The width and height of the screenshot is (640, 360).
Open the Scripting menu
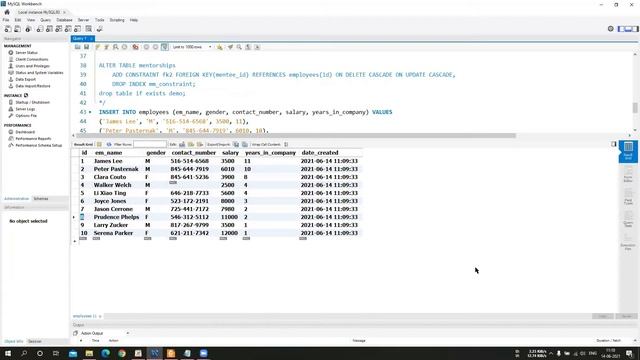117,20
